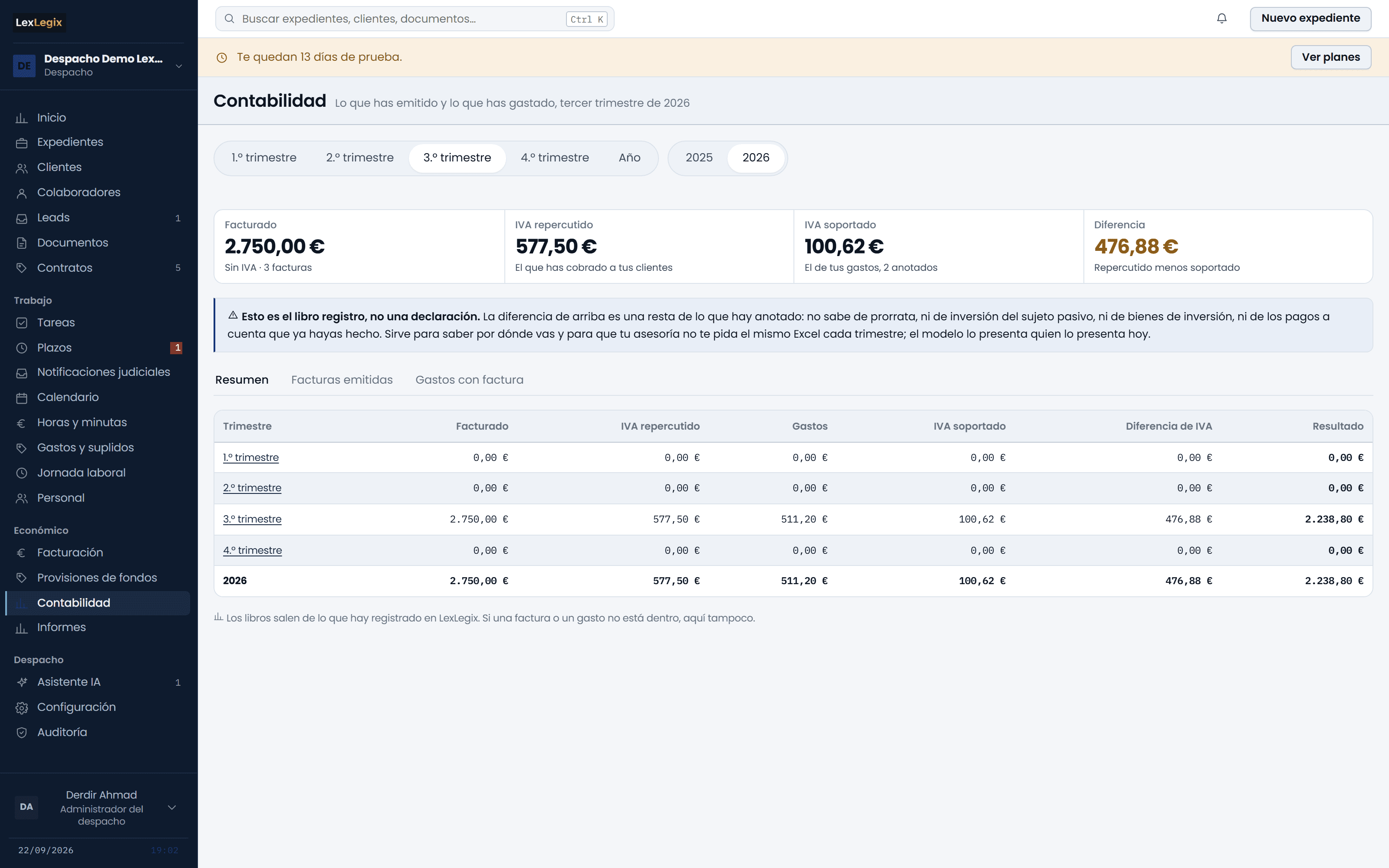Screen dimensions: 1389x868
Task: Click the Colaboradores person icon
Action: (x=21, y=194)
